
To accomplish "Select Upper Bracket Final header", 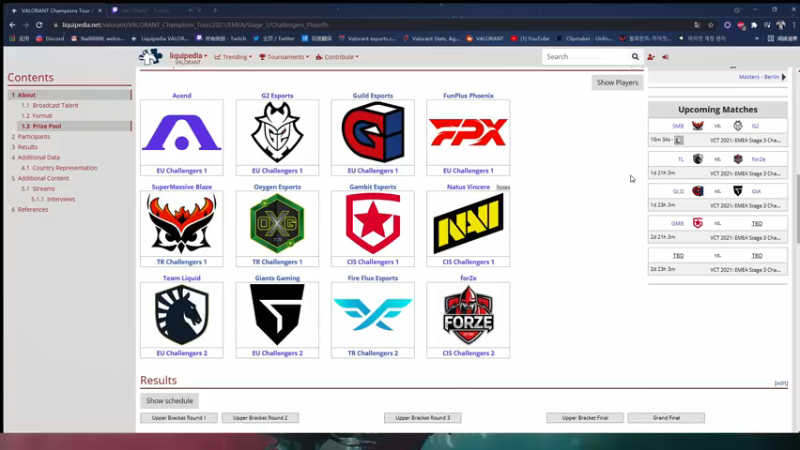I will pyautogui.click(x=585, y=417).
